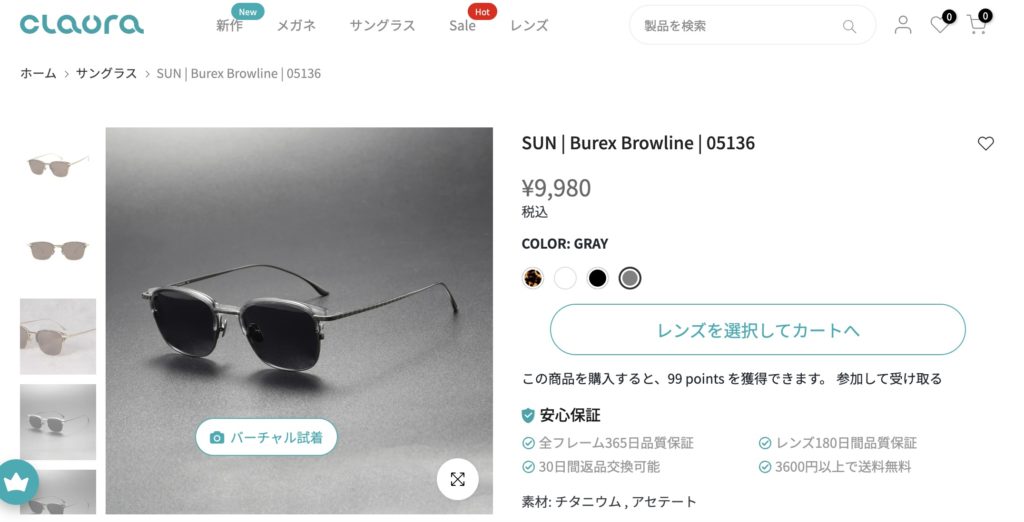The height and width of the screenshot is (522, 1024).
Task: Click the 参加して受け取る link
Action: click(889, 379)
